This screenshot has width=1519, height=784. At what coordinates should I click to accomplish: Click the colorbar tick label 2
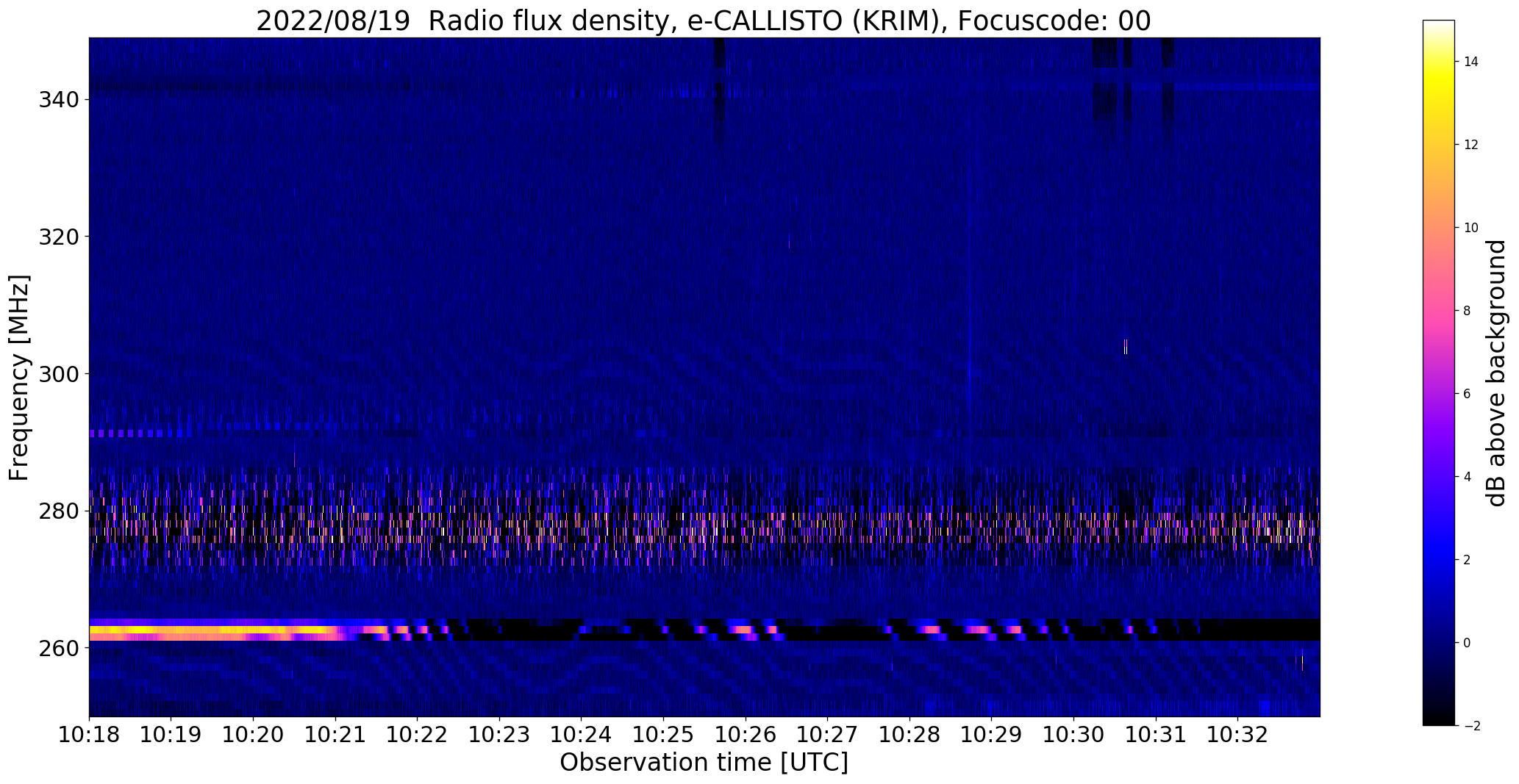tap(1468, 560)
